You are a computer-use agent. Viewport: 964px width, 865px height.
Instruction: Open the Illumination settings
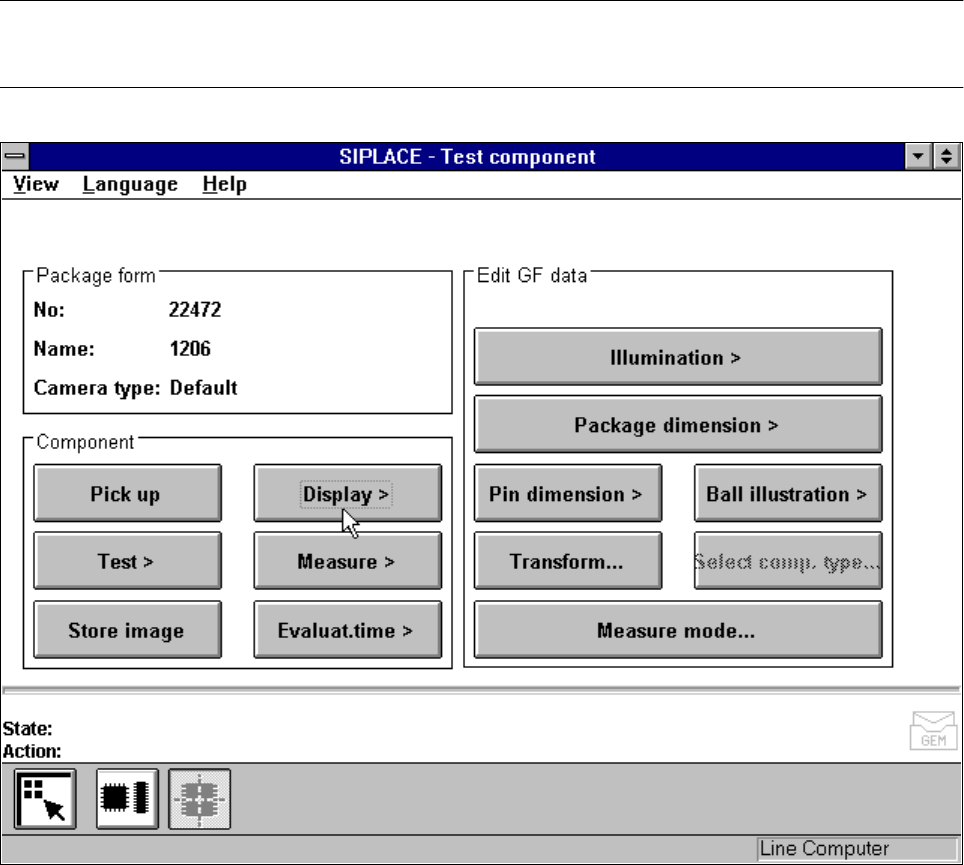(x=677, y=357)
